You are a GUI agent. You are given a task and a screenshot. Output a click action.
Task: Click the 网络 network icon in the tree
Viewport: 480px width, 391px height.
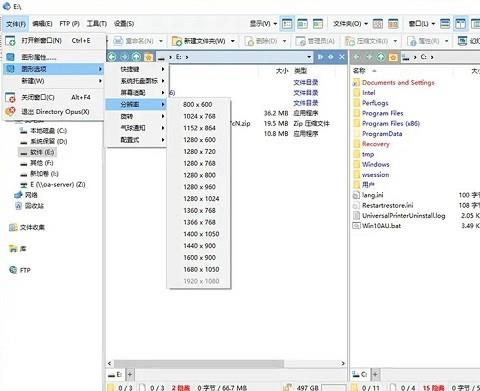pyautogui.click(x=18, y=195)
